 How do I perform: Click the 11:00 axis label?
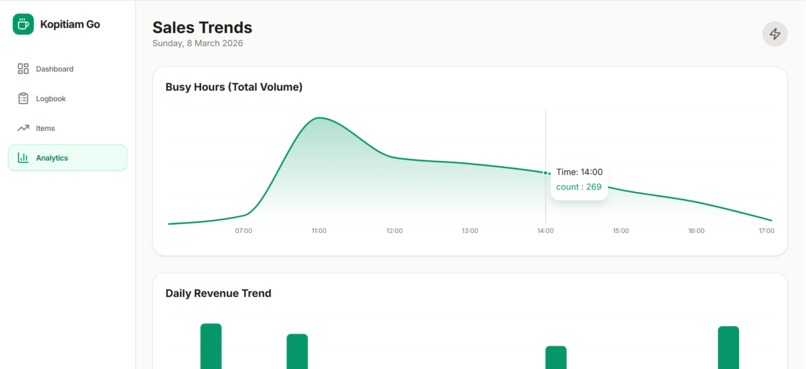coord(319,231)
